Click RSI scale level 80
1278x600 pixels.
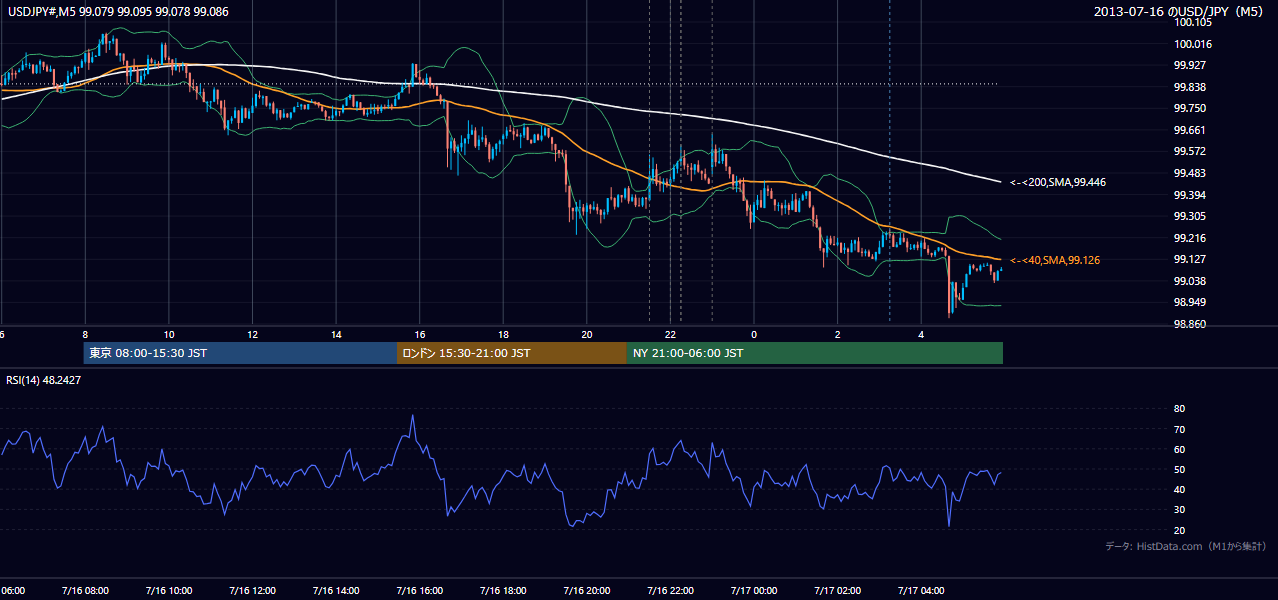[1180, 409]
